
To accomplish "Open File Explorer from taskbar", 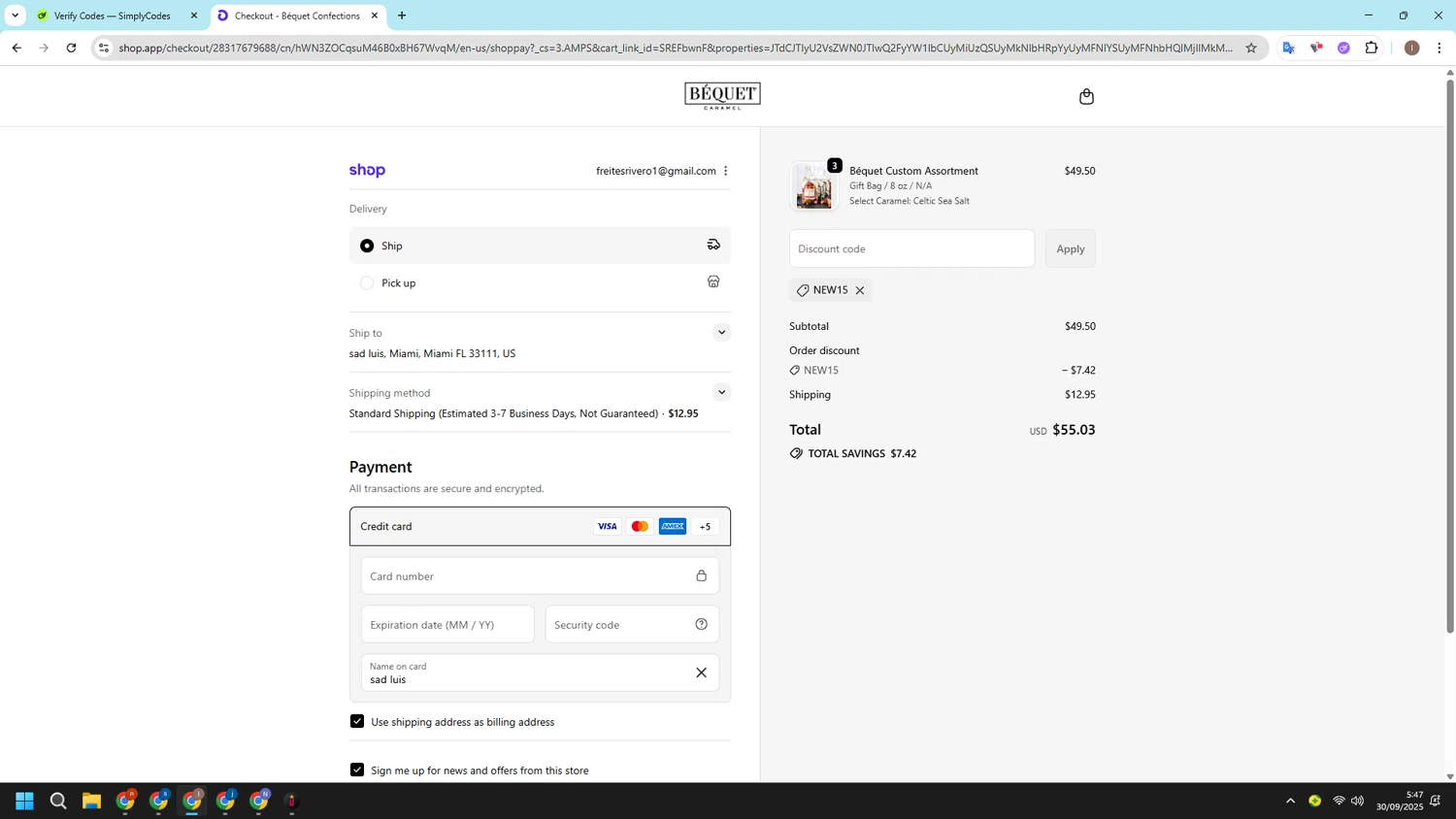I will (91, 801).
